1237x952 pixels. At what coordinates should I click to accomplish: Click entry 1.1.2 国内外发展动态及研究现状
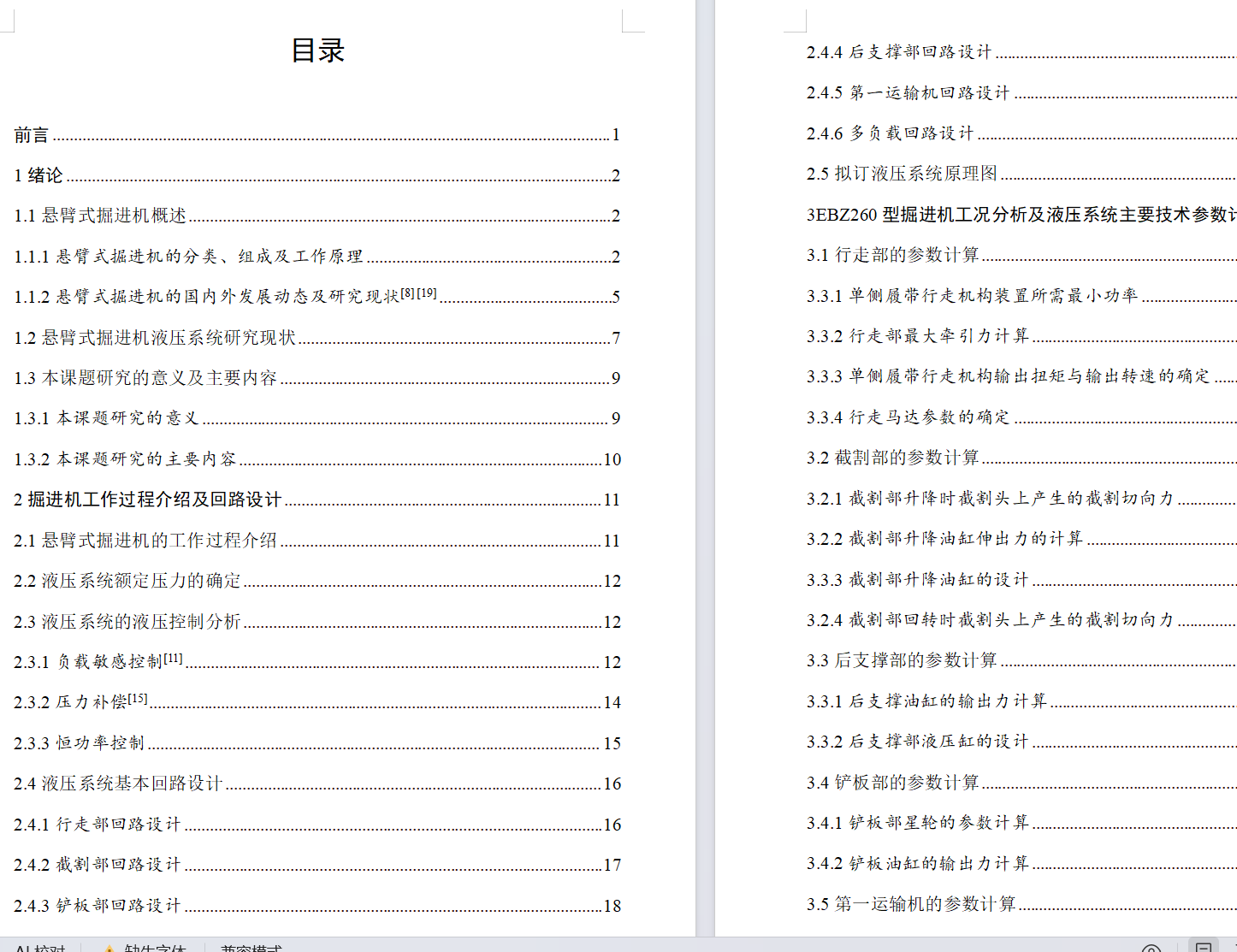point(317,297)
